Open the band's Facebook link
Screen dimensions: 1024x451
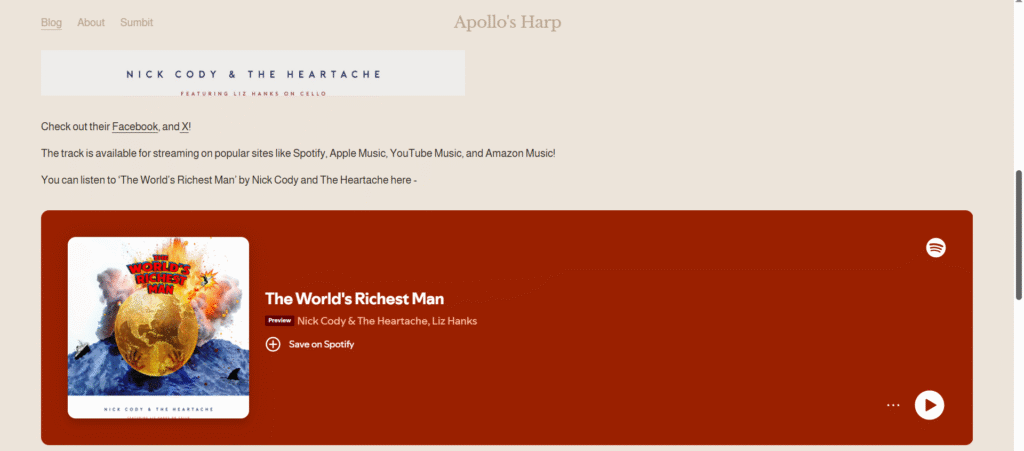[x=135, y=127]
